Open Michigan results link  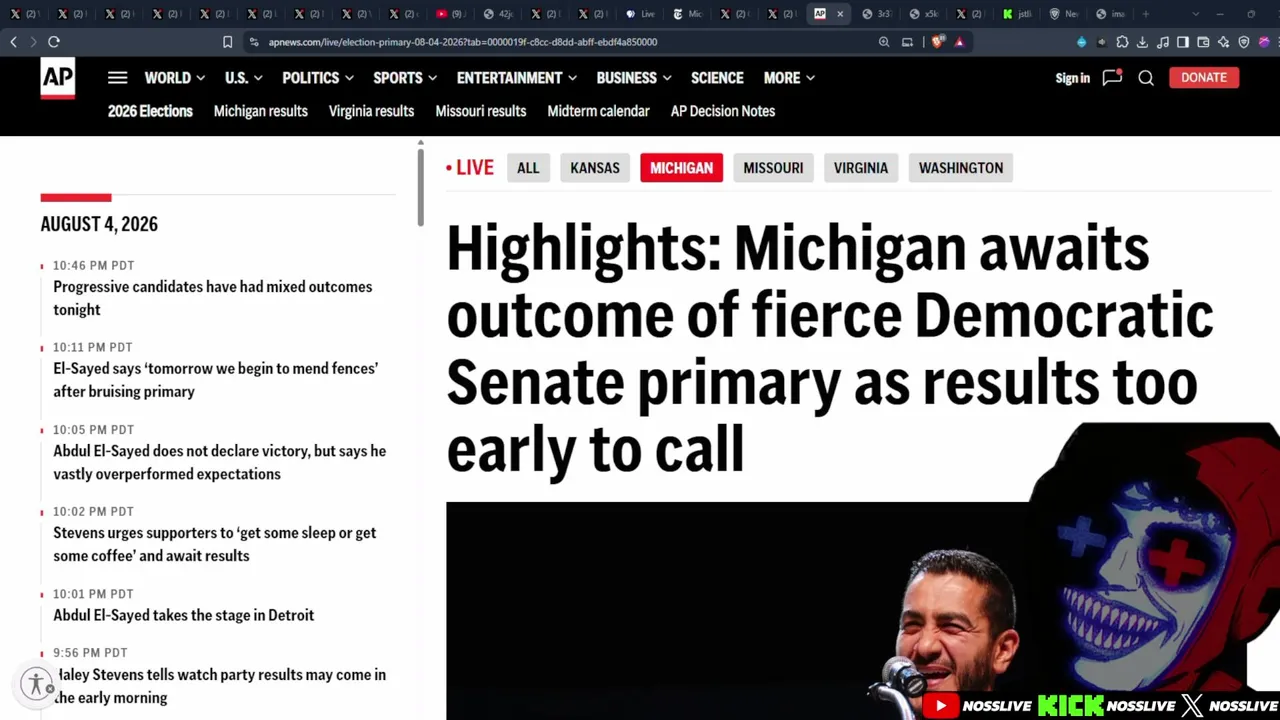pyautogui.click(x=261, y=111)
